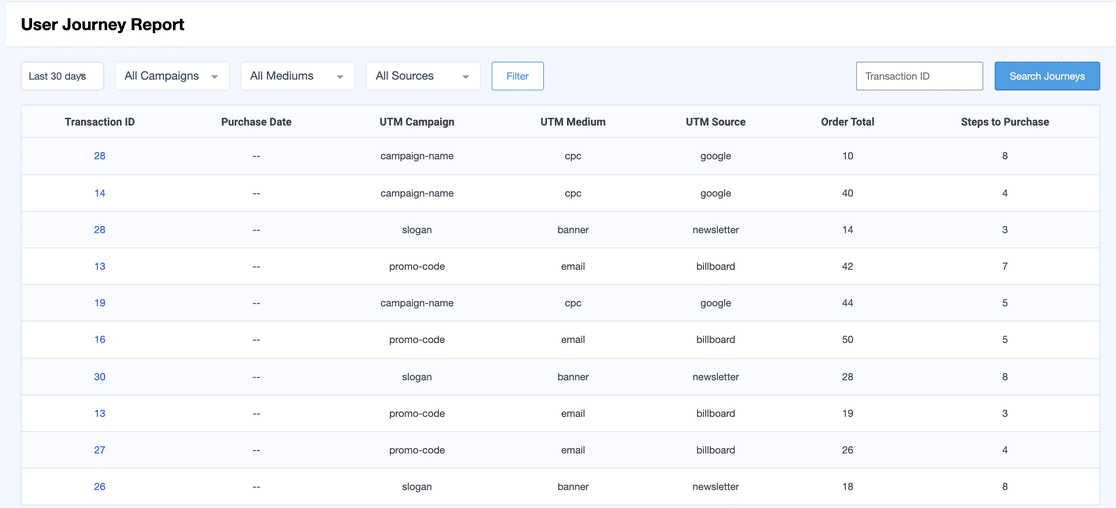Open transaction 19 link

(100, 303)
